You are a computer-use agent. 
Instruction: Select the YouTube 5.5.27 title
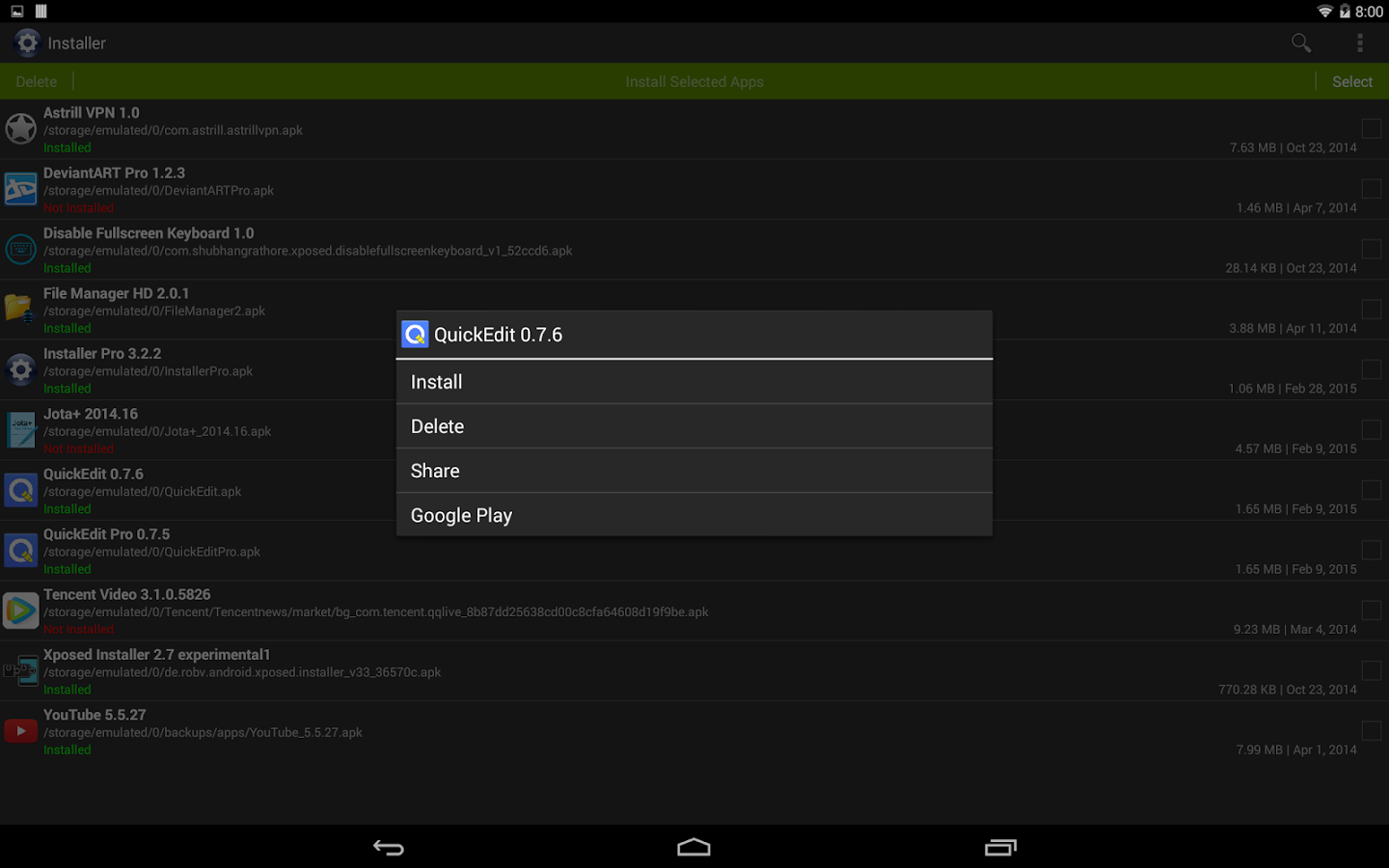[95, 716]
